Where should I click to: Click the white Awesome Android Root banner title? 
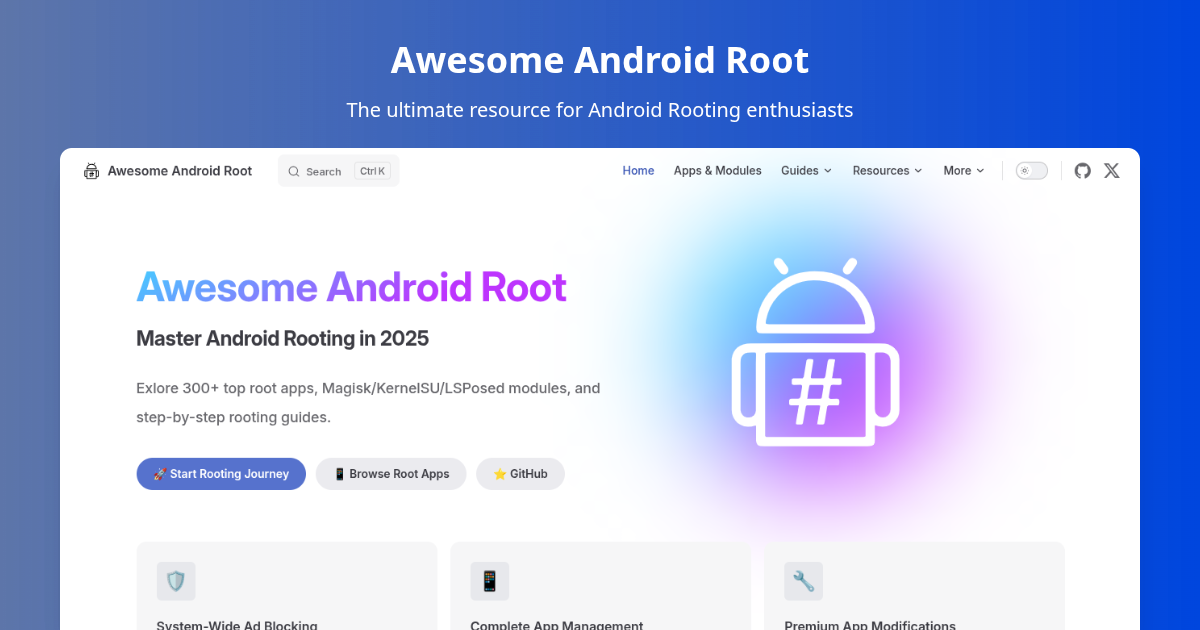[600, 60]
